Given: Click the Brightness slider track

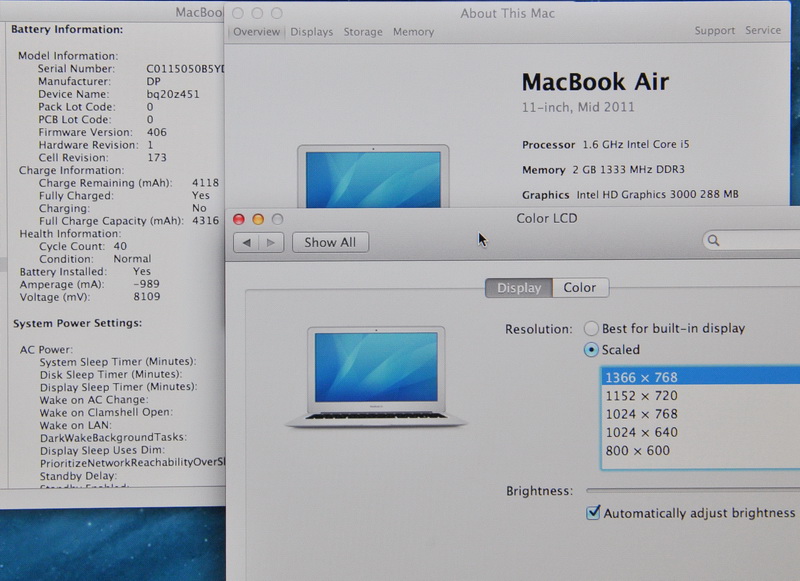Looking at the screenshot, I should tap(693, 490).
